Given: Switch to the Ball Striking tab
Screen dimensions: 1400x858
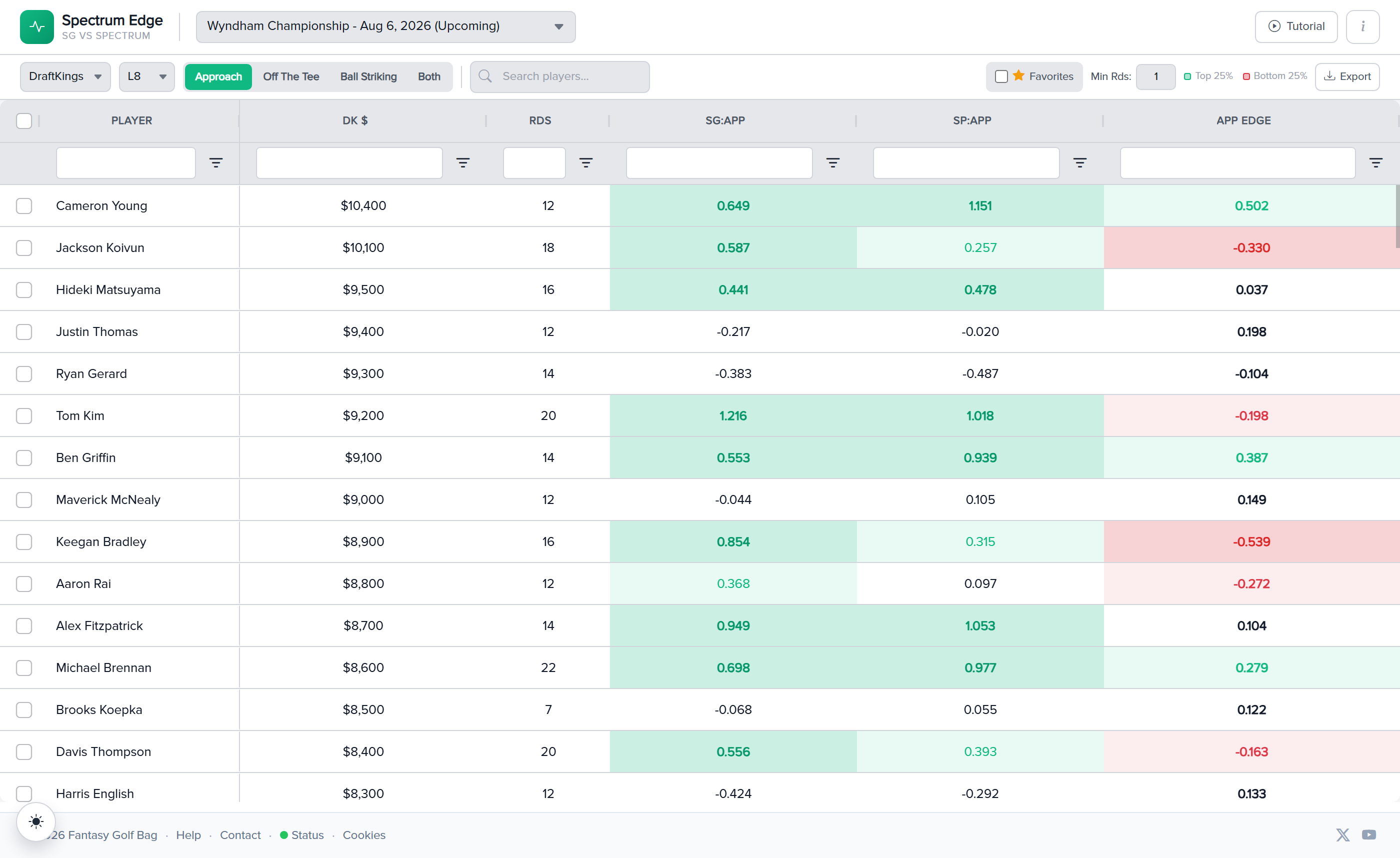Looking at the screenshot, I should pos(368,76).
